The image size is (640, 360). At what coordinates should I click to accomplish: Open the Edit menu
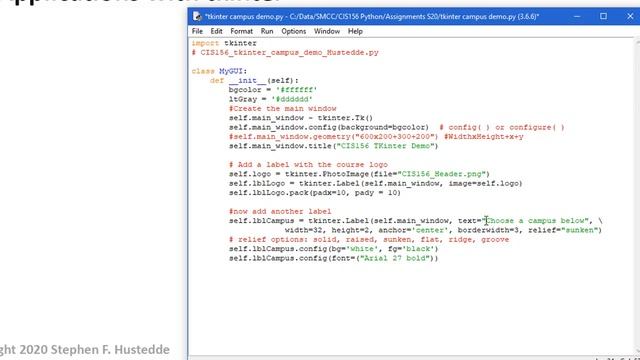click(216, 31)
